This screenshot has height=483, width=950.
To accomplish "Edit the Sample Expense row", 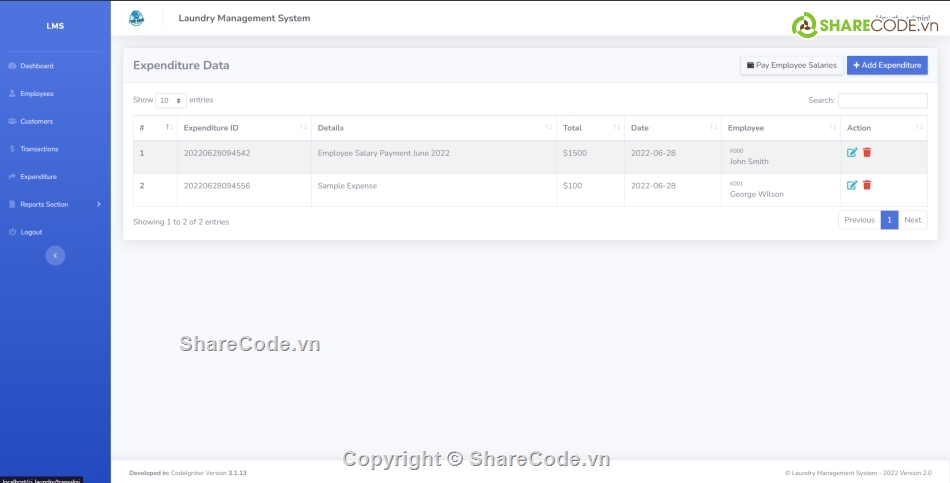I will pos(852,185).
